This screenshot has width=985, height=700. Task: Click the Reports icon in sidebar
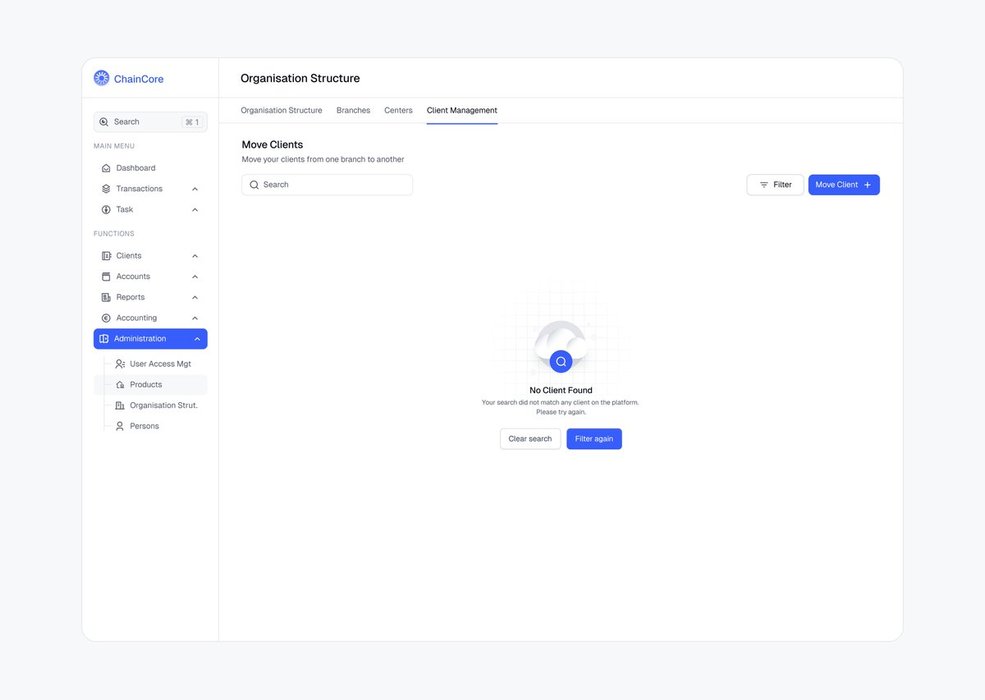coord(106,297)
